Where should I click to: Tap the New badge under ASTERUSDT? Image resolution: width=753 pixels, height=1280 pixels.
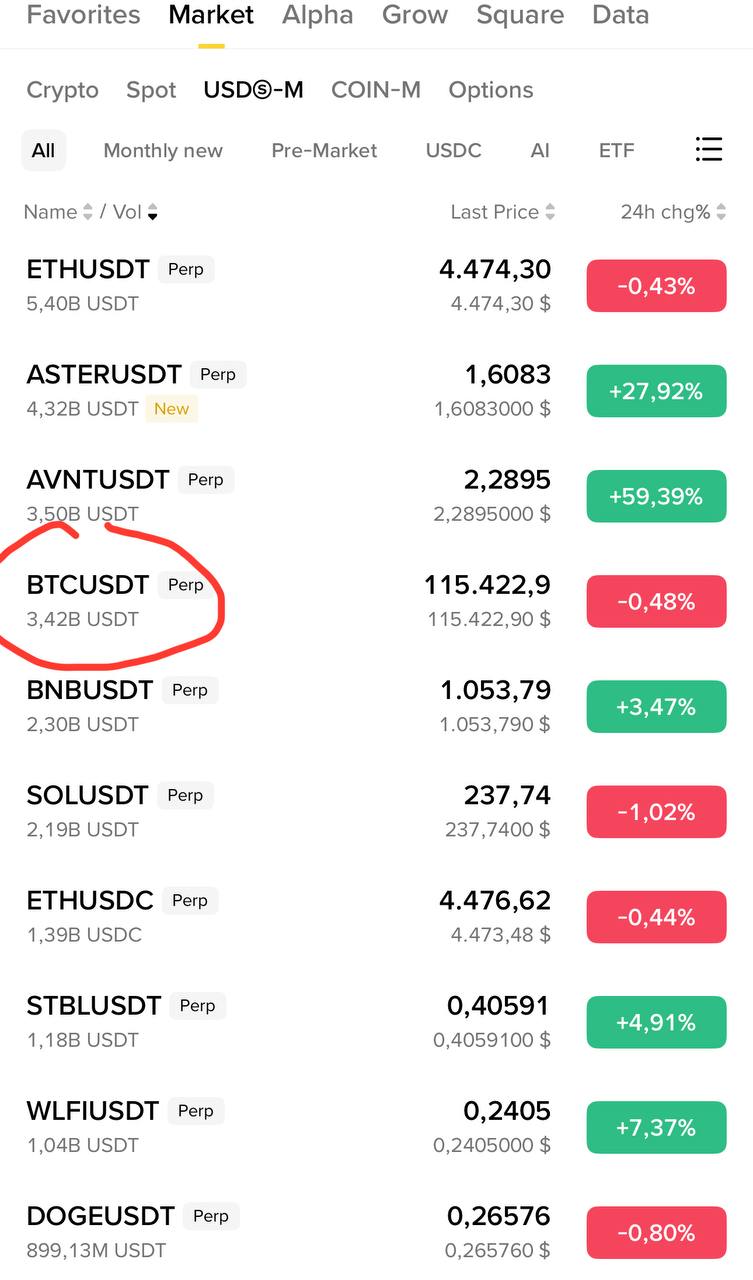(171, 409)
